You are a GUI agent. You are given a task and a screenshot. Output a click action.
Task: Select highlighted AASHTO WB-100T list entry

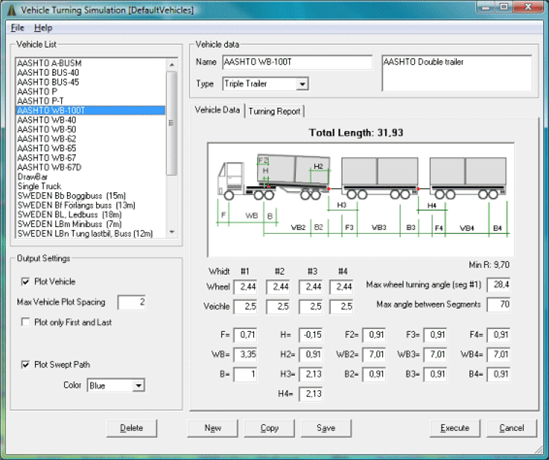pos(91,111)
